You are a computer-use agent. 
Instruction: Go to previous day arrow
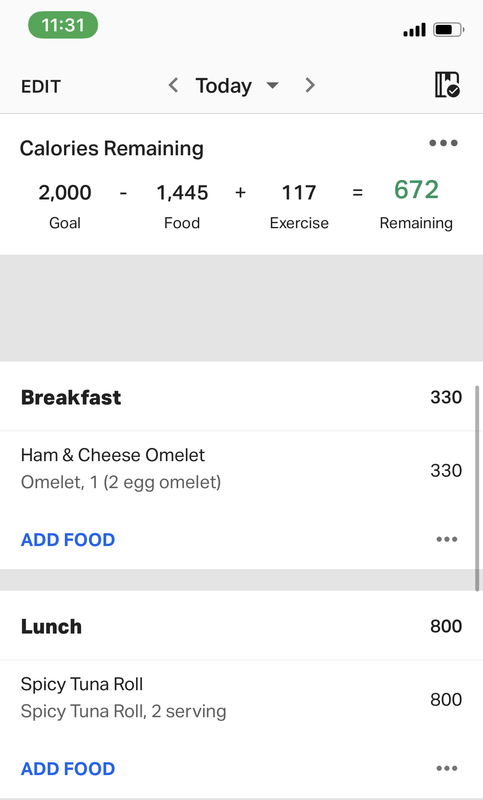[173, 85]
